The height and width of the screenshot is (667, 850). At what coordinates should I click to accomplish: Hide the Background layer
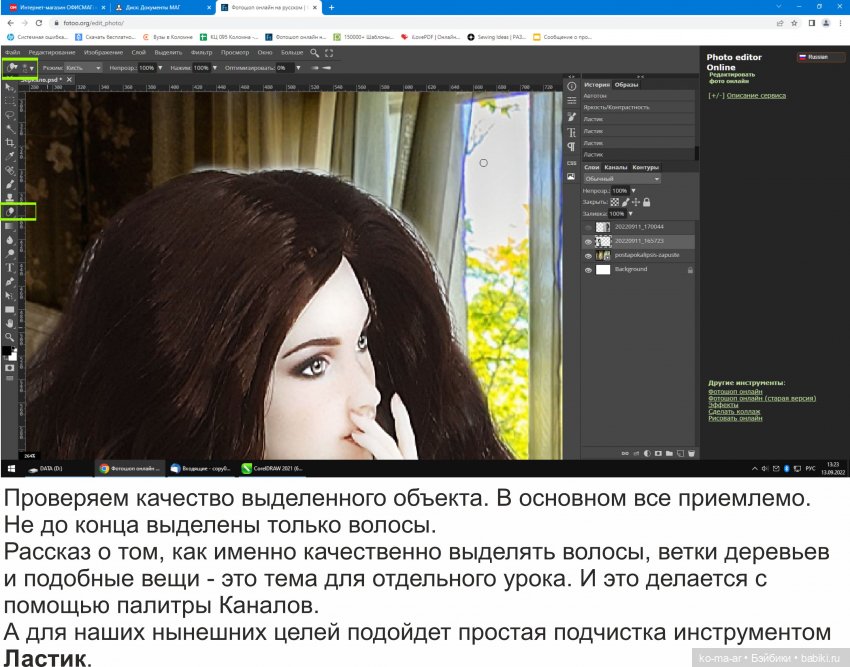click(x=589, y=269)
